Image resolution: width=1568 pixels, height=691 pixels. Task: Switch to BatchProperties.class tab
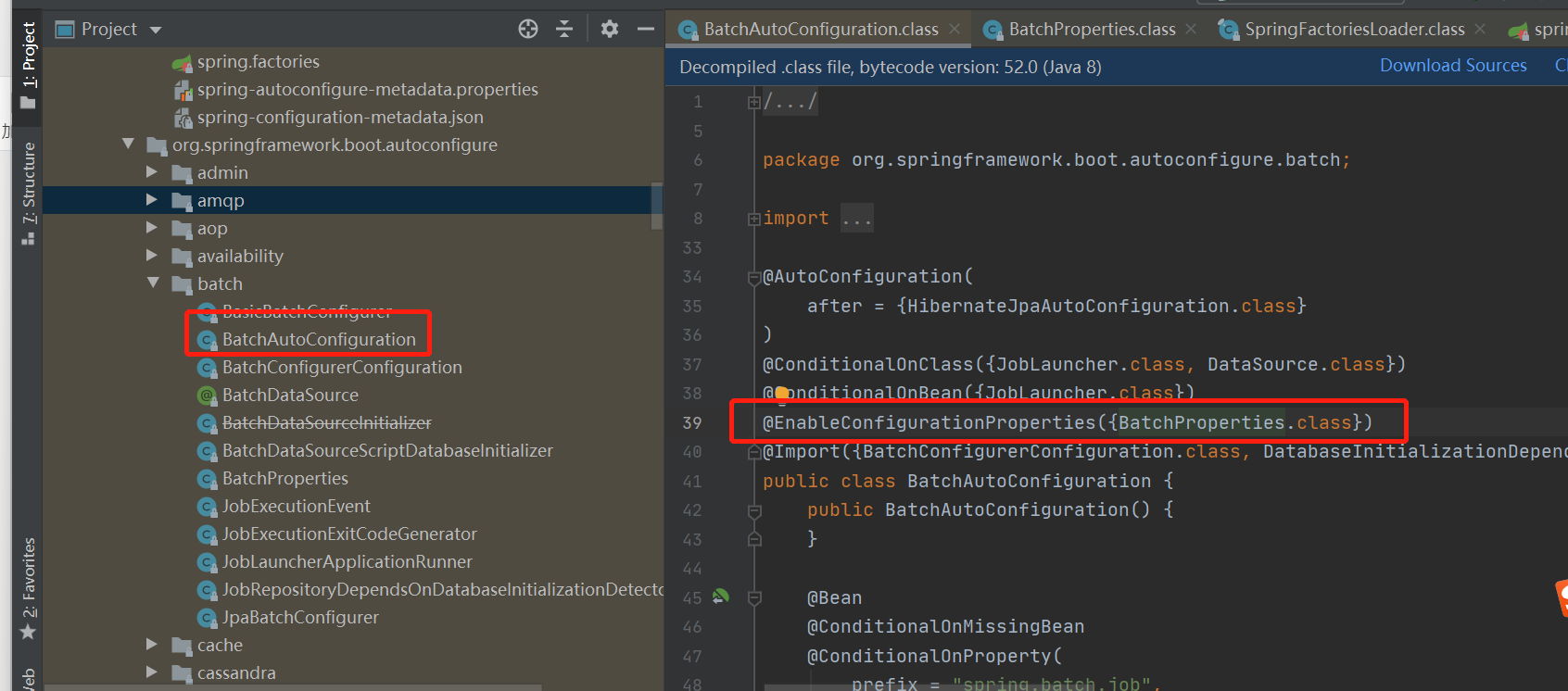click(1092, 29)
